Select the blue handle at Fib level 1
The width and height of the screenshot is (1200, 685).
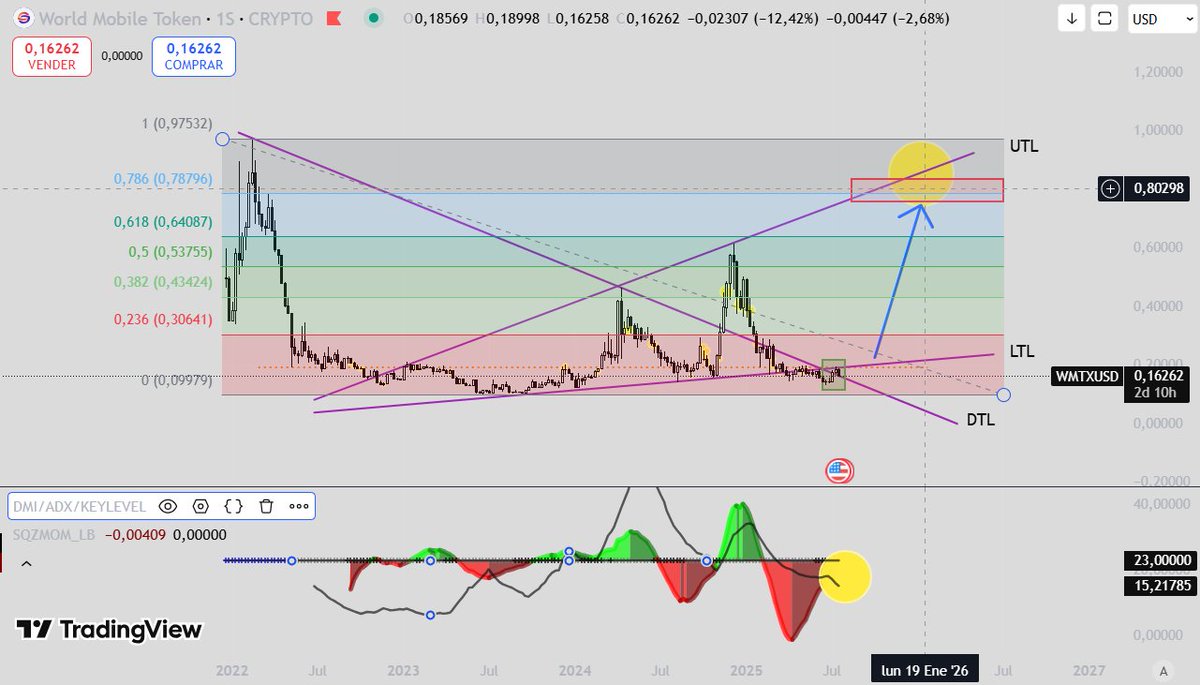(222, 139)
